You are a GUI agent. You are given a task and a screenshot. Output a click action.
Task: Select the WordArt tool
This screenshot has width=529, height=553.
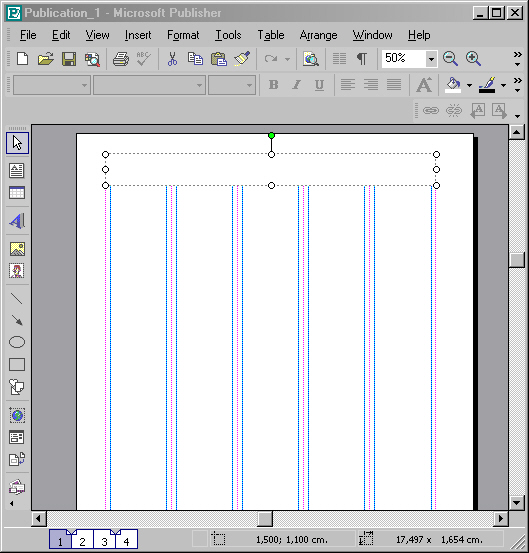coord(17,221)
